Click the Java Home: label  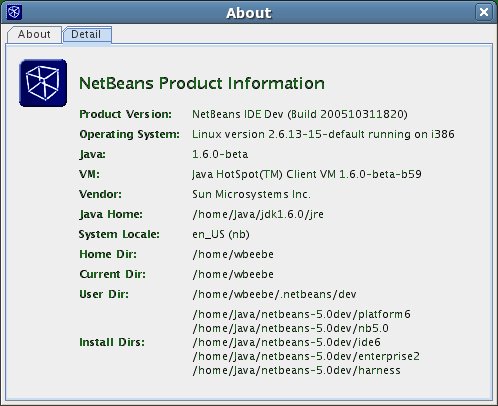tap(111, 214)
